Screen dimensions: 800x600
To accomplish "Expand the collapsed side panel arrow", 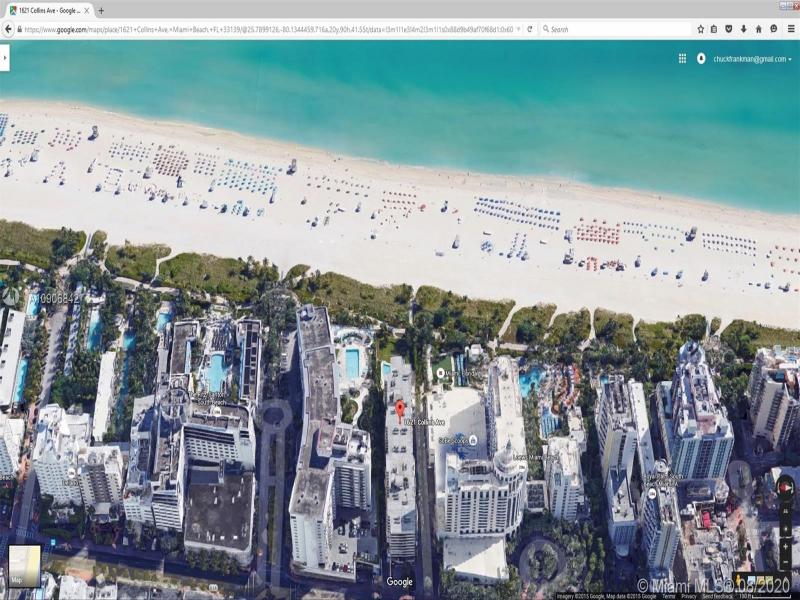I will (x=5, y=59).
